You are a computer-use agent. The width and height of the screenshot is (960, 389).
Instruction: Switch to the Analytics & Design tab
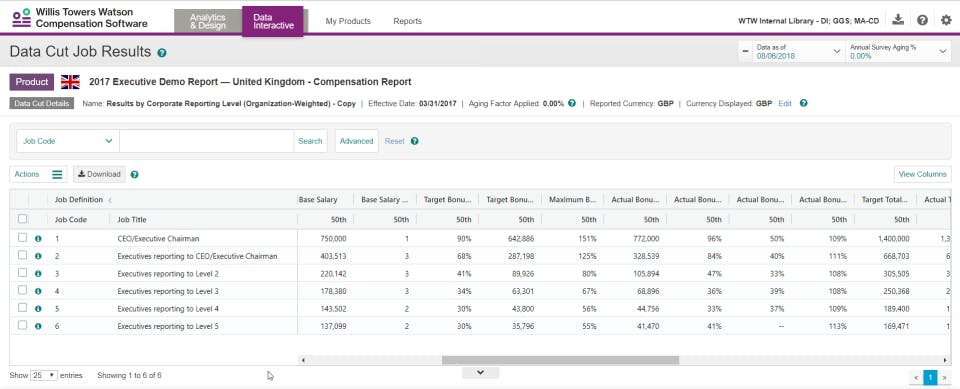pyautogui.click(x=208, y=21)
